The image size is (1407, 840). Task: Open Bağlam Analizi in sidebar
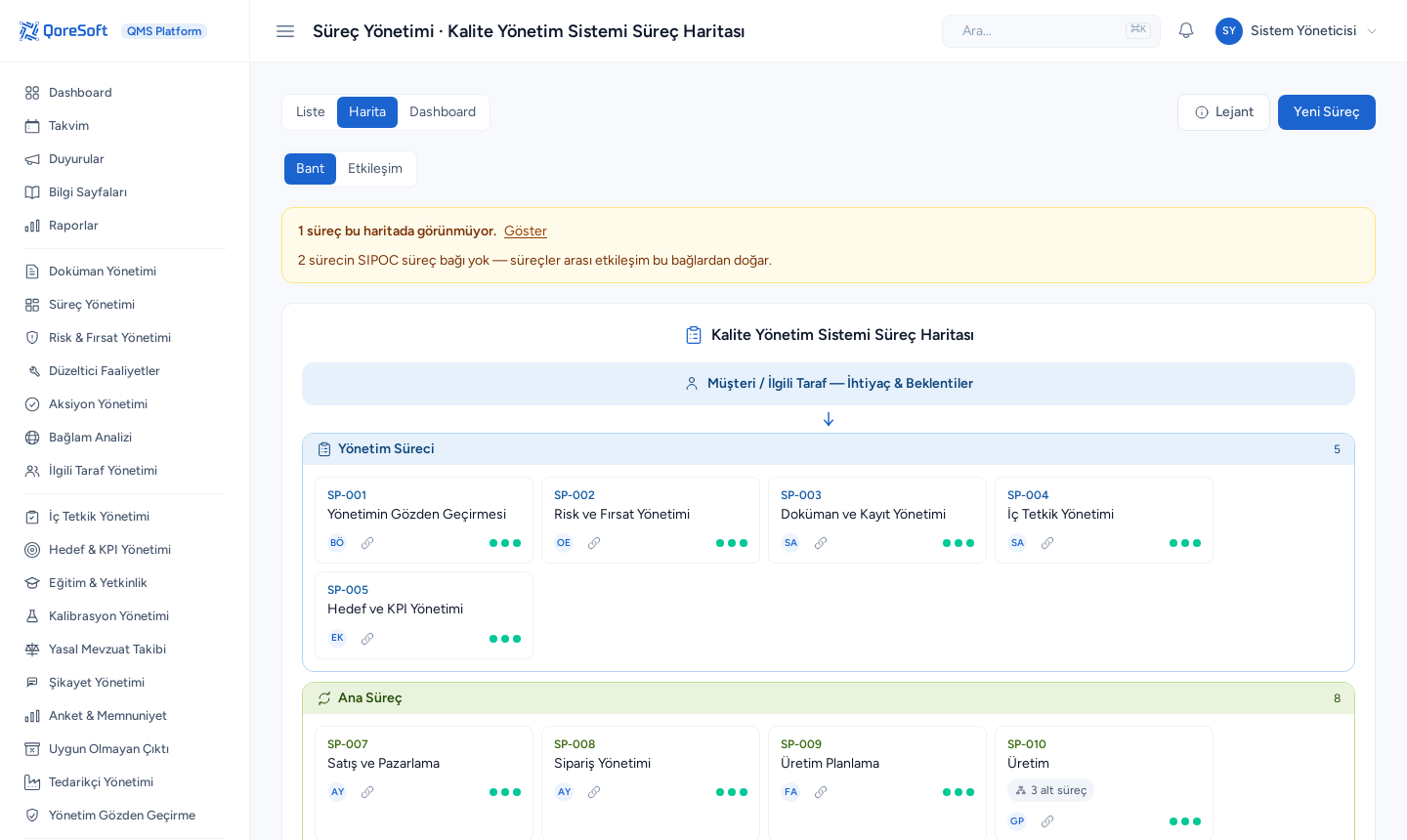pyautogui.click(x=125, y=438)
